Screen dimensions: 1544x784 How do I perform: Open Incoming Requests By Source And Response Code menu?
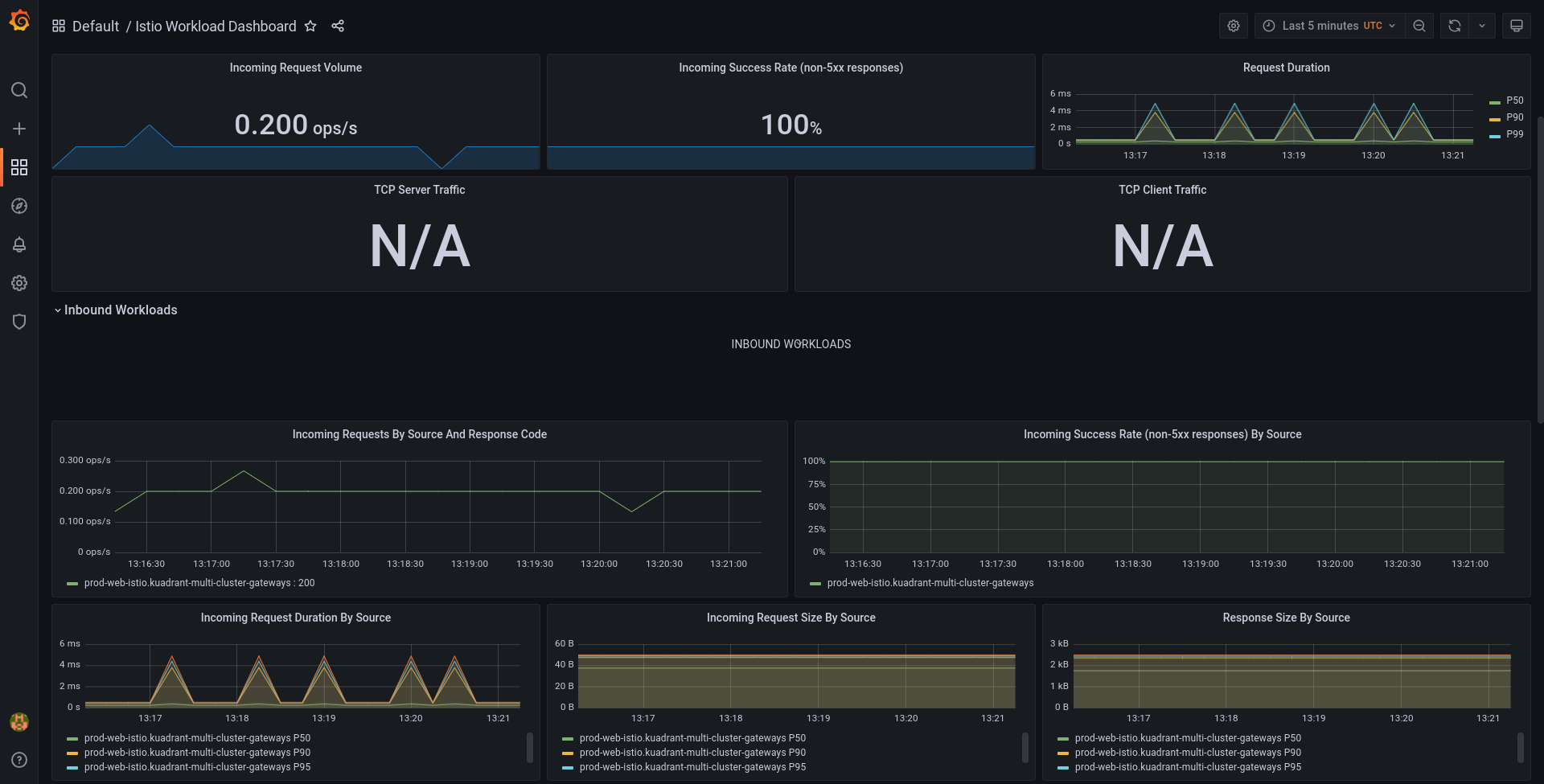click(419, 434)
